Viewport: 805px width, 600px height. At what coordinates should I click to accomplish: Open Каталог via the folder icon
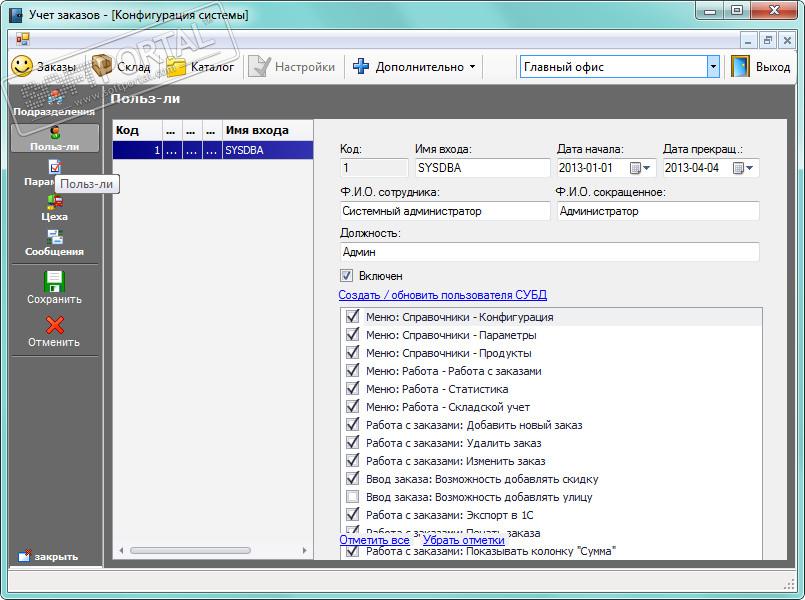[x=176, y=66]
